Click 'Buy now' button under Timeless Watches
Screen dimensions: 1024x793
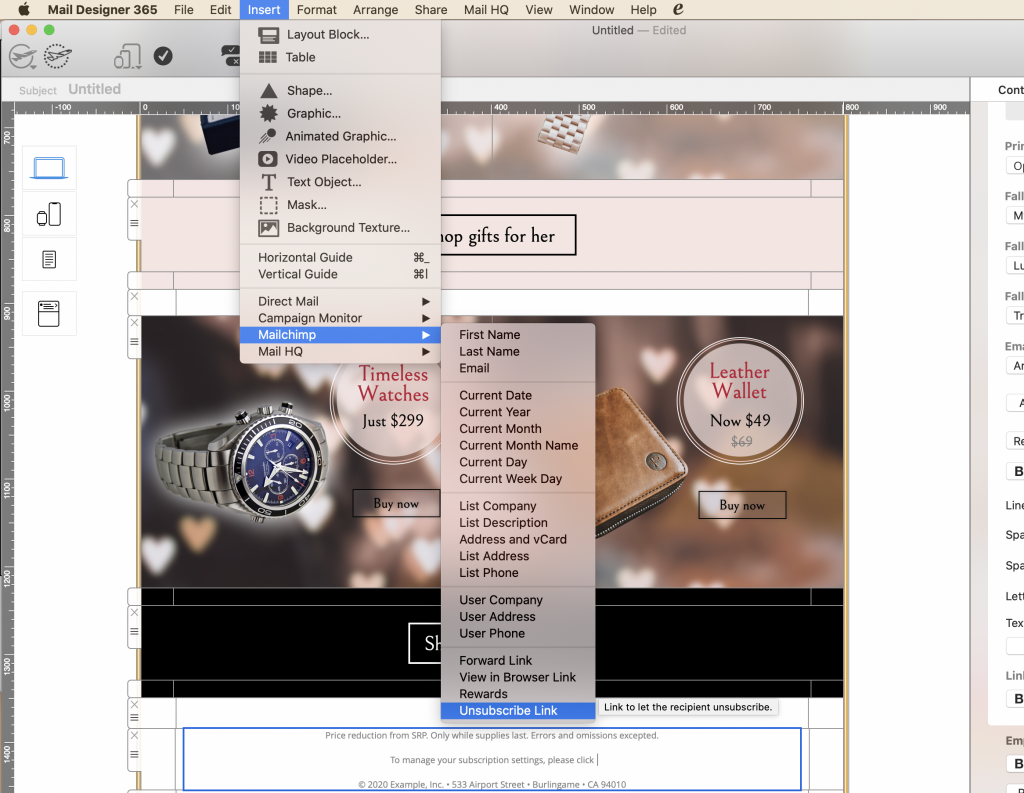point(396,504)
